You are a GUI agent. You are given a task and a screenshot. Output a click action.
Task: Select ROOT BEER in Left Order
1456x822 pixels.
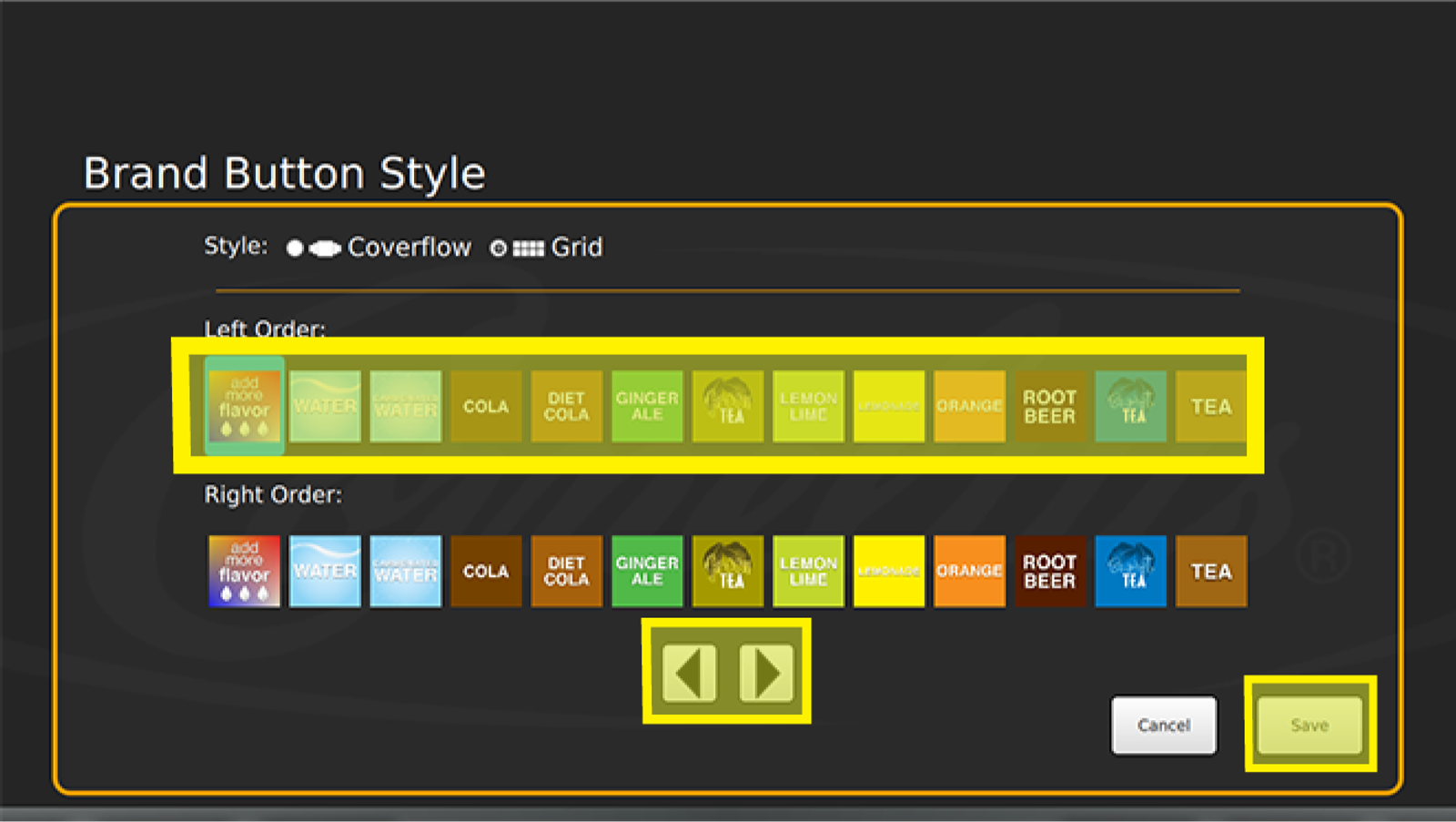pyautogui.click(x=1050, y=406)
